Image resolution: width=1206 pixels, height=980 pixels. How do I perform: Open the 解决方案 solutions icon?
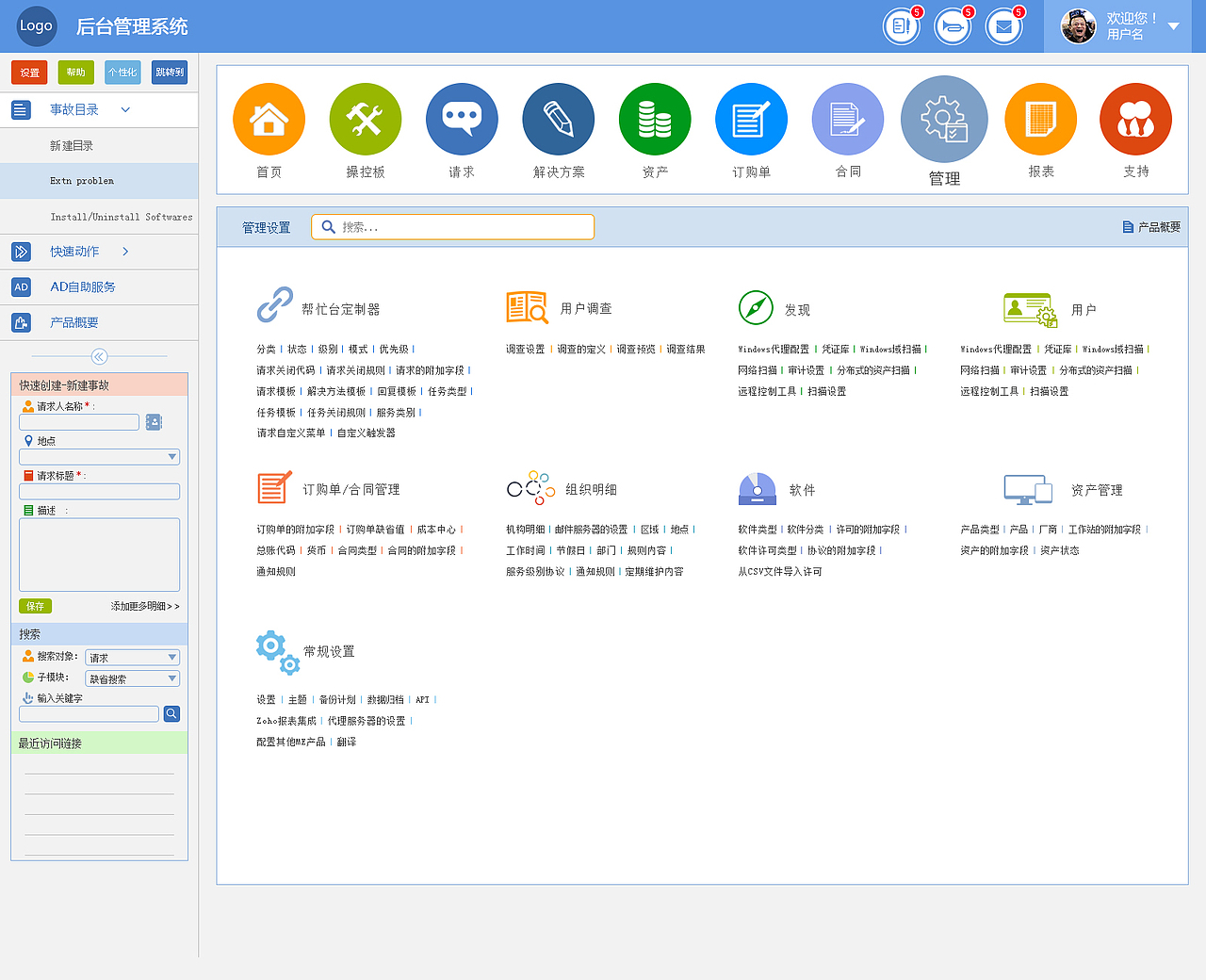559,119
